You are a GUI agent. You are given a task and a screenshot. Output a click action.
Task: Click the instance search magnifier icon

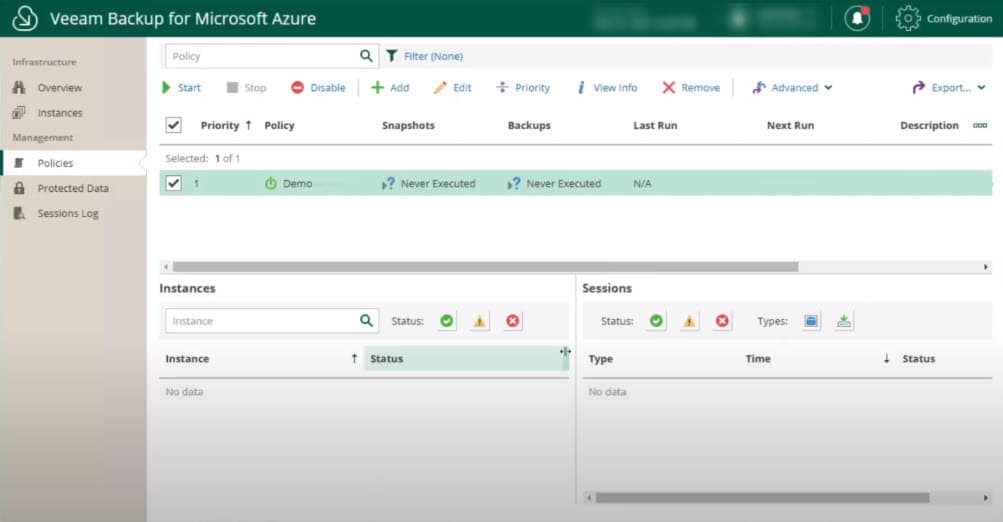pyautogui.click(x=366, y=320)
